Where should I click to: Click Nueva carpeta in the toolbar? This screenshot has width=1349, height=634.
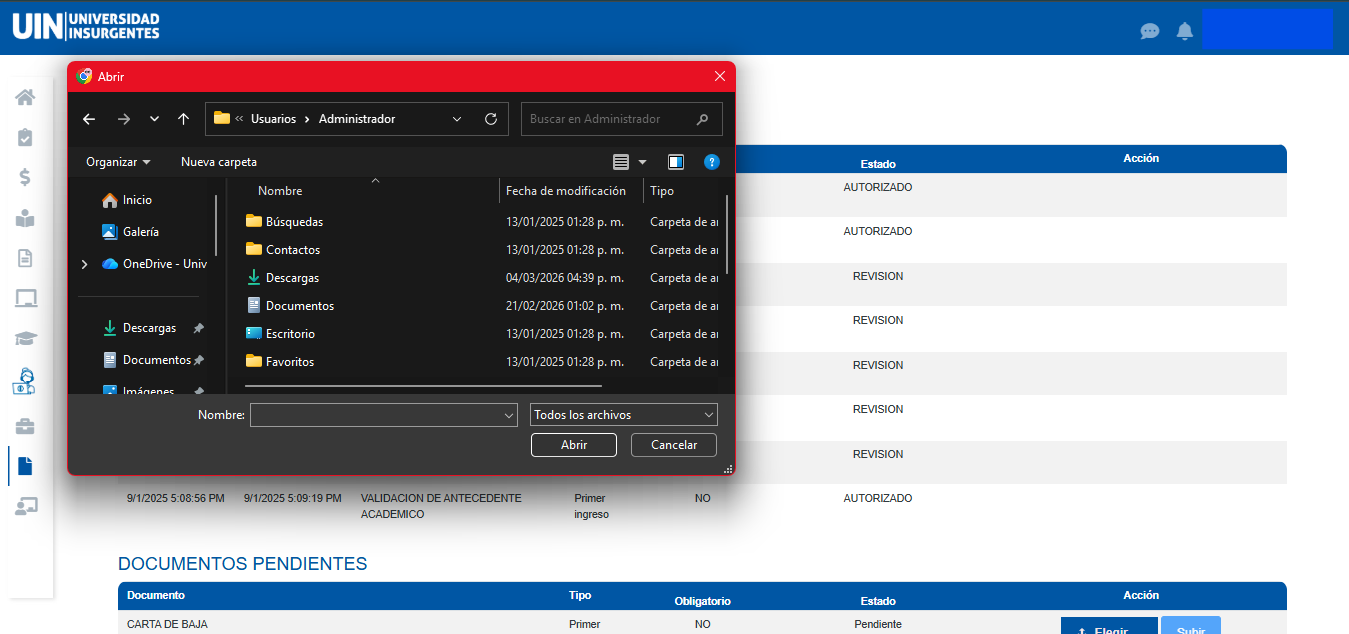point(219,162)
